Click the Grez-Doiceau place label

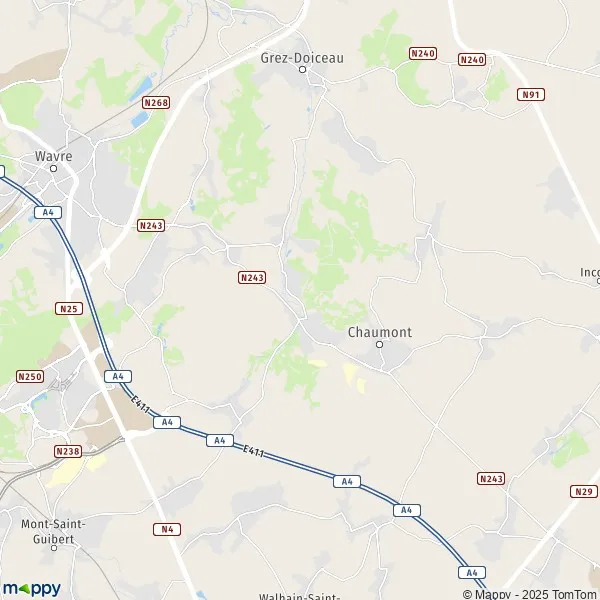[x=302, y=58]
